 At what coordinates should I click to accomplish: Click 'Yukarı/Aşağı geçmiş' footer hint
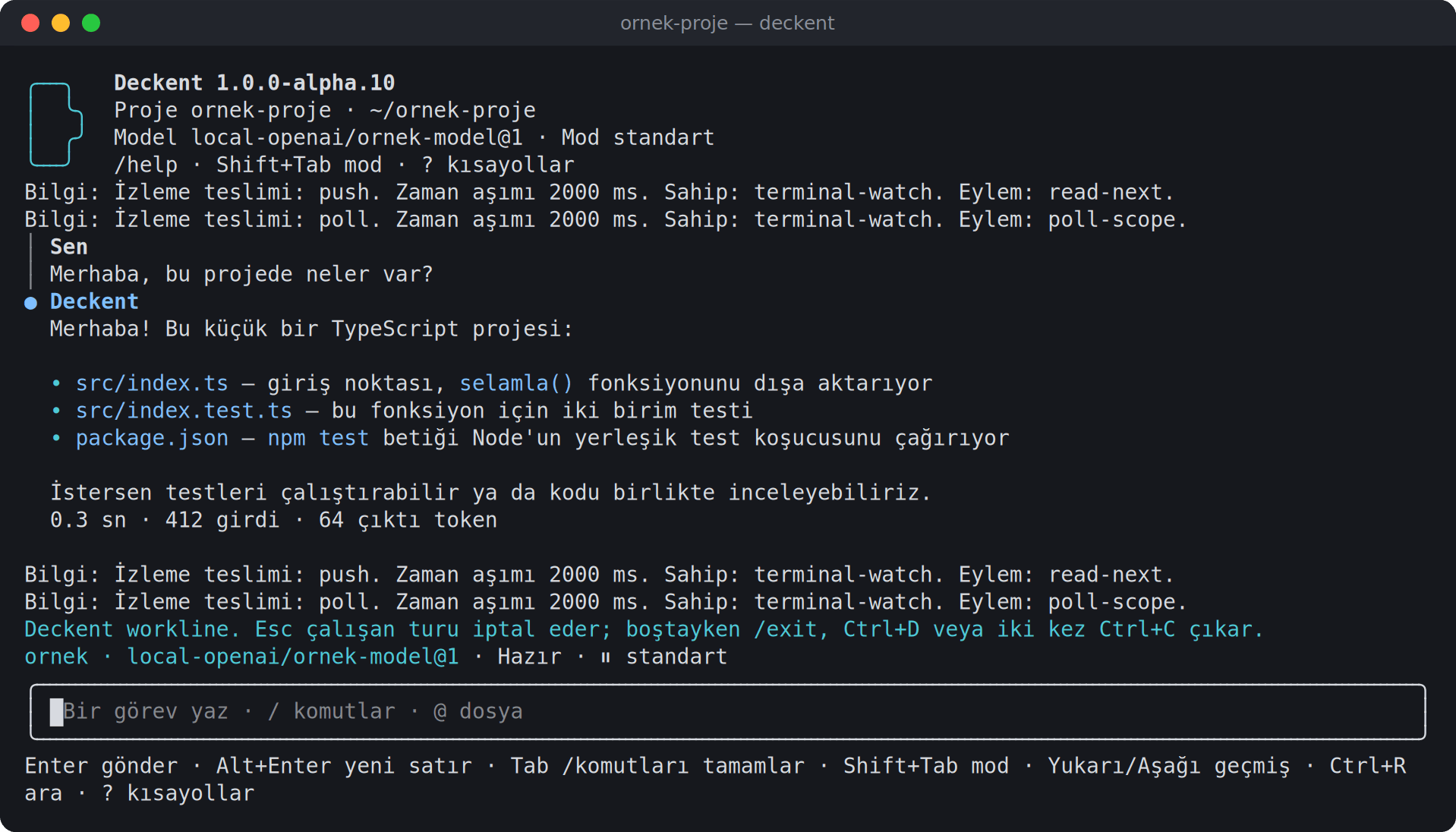click(1169, 766)
